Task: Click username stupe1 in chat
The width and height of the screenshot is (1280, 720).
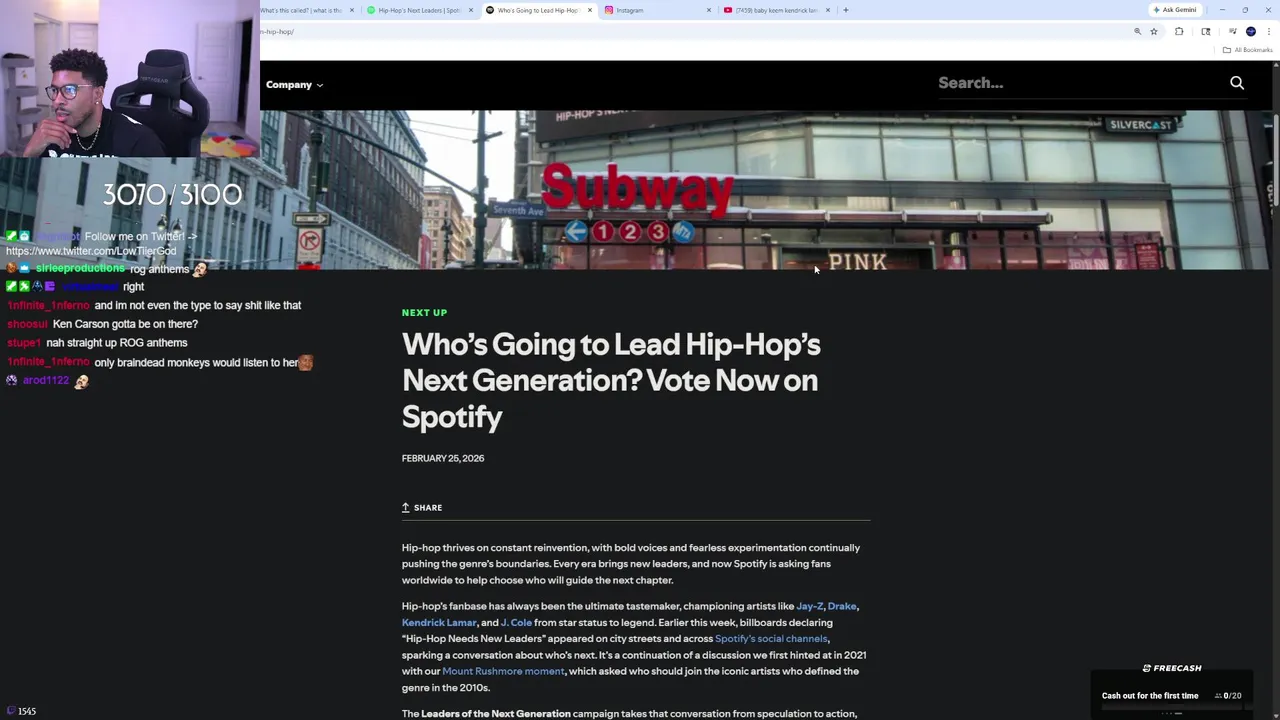Action: click(24, 343)
